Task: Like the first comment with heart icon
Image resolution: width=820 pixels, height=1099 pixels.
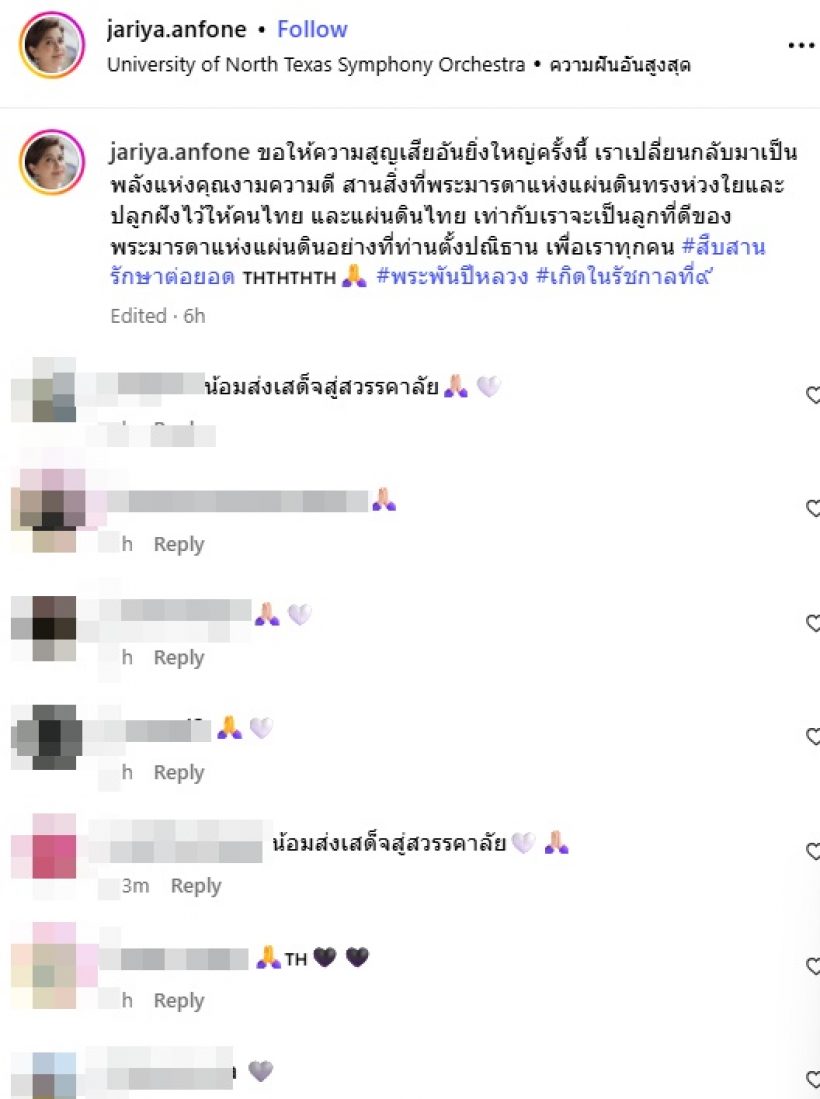Action: (812, 395)
